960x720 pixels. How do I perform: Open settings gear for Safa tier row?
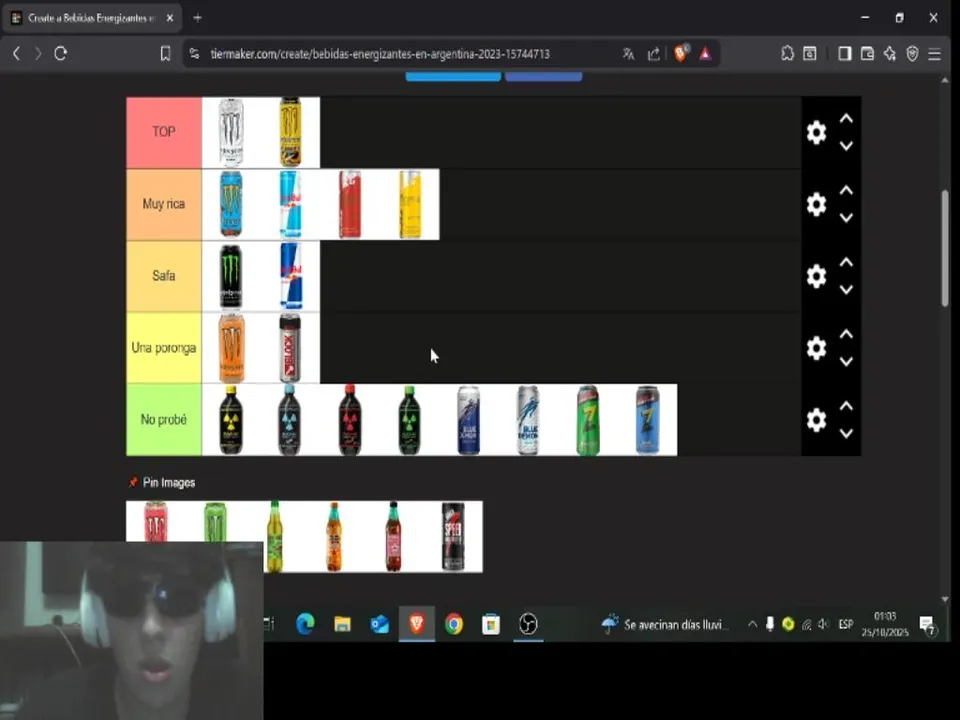click(816, 276)
